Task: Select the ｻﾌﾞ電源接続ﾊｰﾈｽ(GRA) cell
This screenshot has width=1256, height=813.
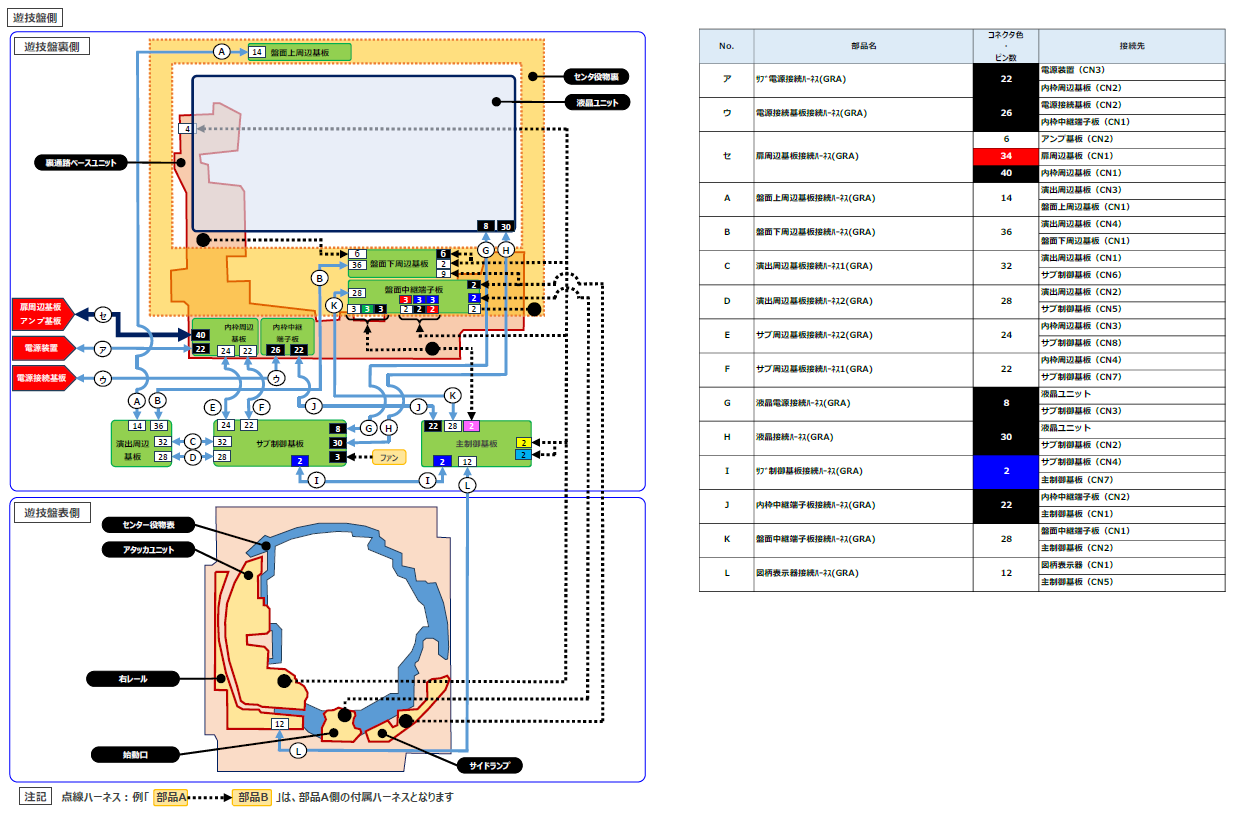Action: tap(864, 79)
